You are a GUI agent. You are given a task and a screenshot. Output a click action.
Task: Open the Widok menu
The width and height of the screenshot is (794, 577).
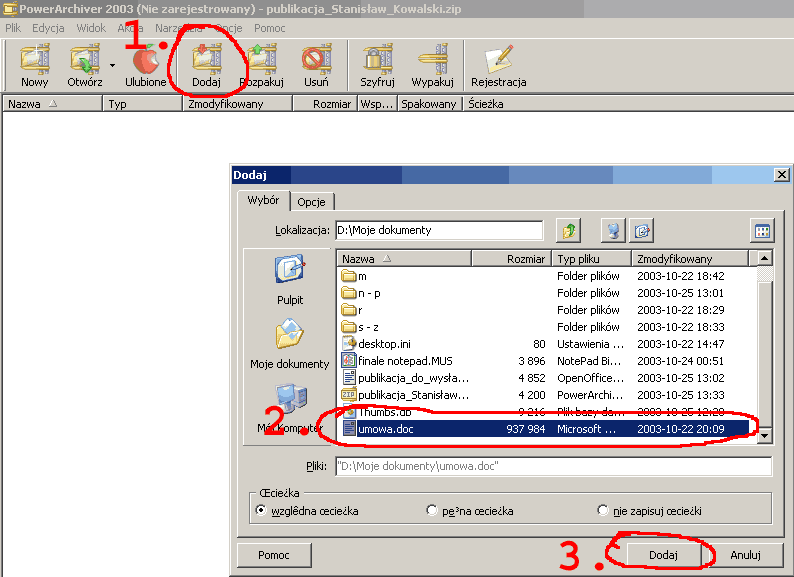click(91, 28)
